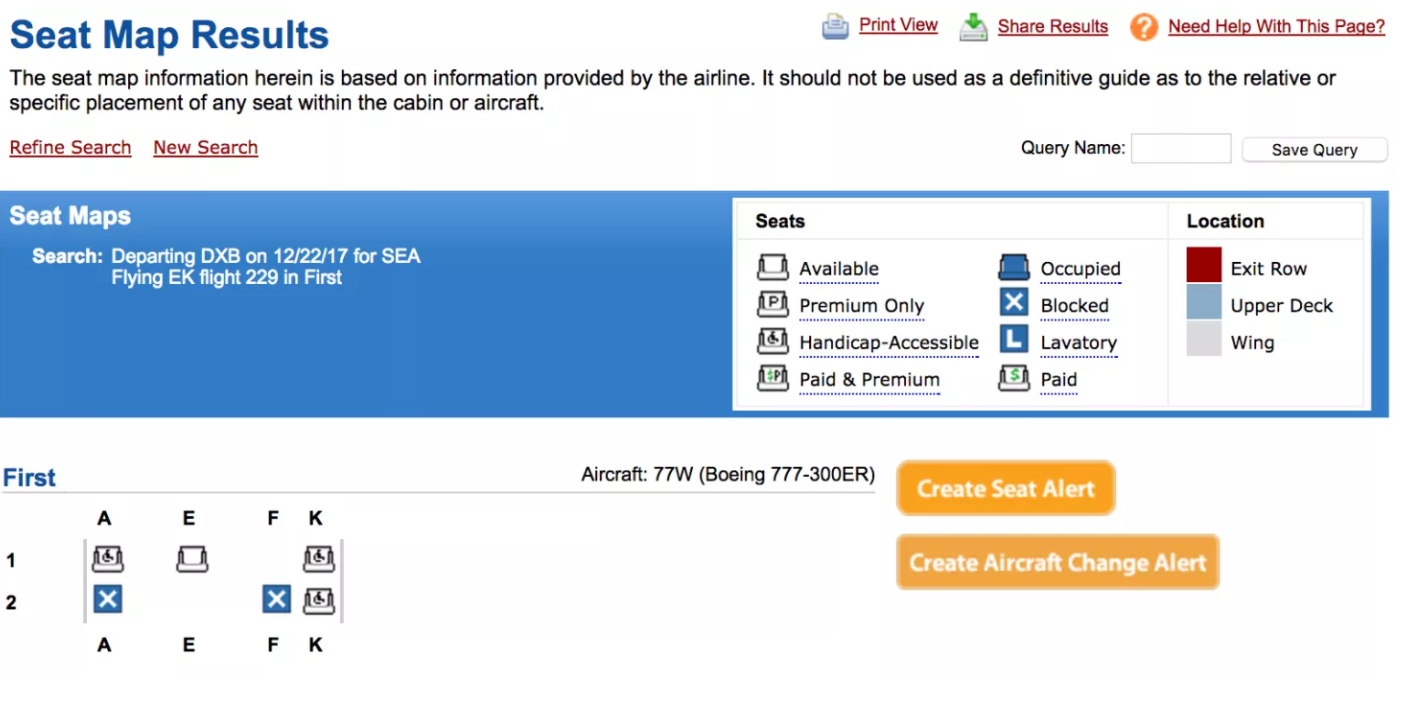Click the Handicap-Accessible legend label
1424x708 pixels.
pyautogui.click(x=888, y=343)
